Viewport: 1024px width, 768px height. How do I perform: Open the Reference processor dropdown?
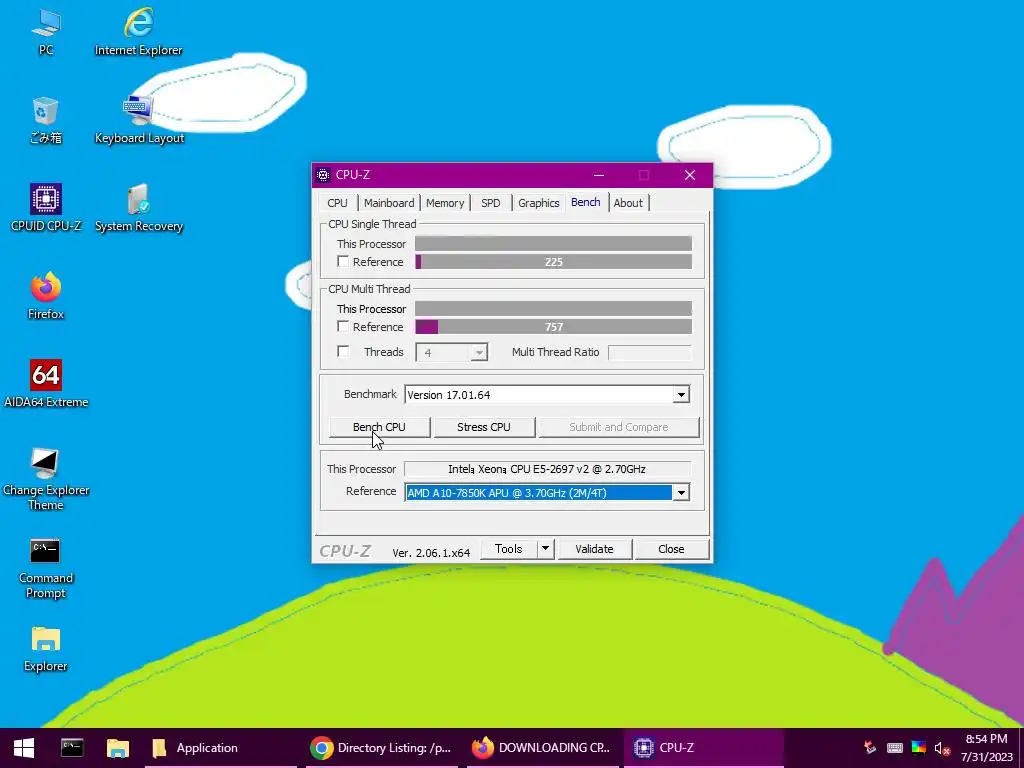point(681,492)
